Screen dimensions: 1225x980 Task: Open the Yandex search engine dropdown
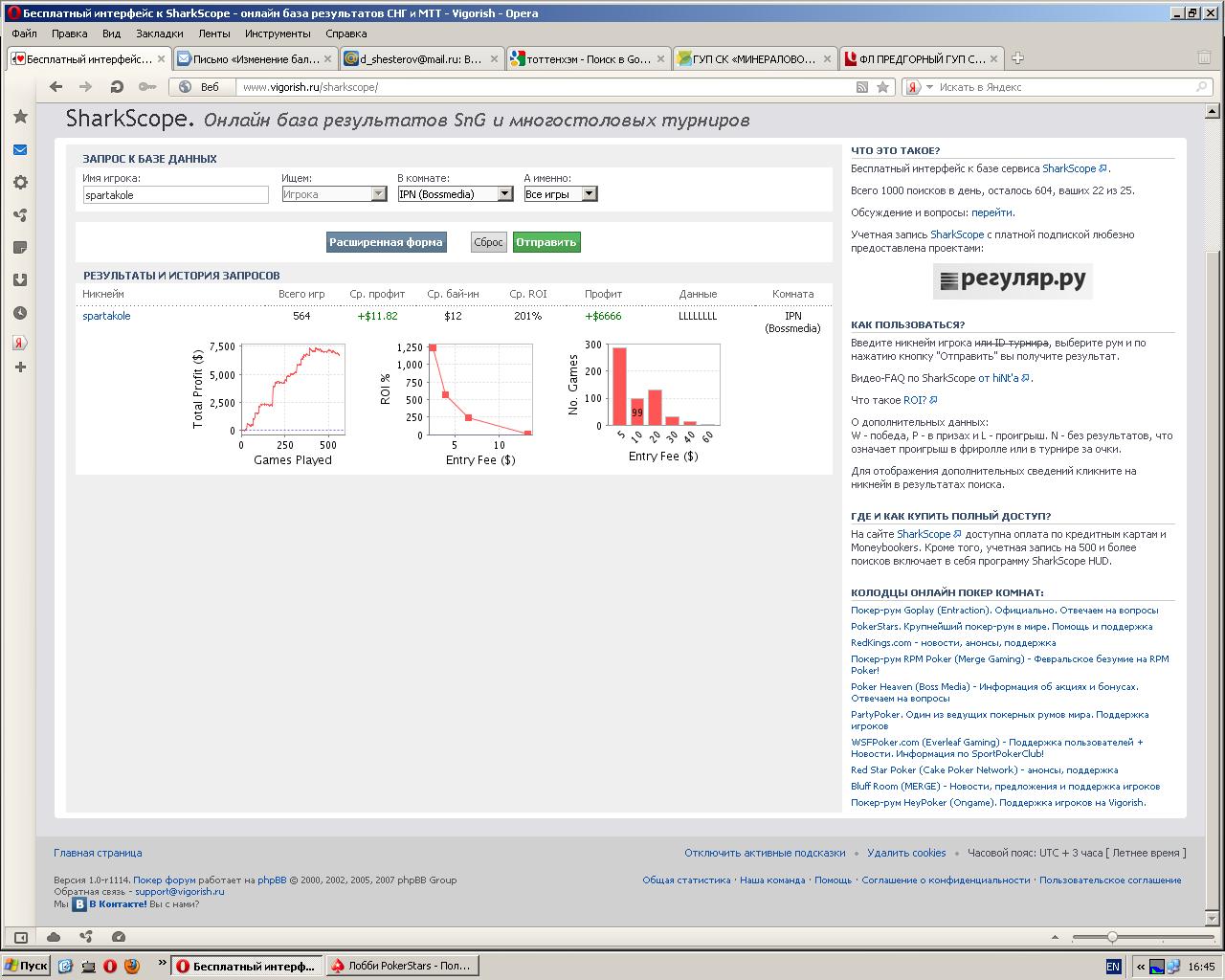[x=919, y=87]
